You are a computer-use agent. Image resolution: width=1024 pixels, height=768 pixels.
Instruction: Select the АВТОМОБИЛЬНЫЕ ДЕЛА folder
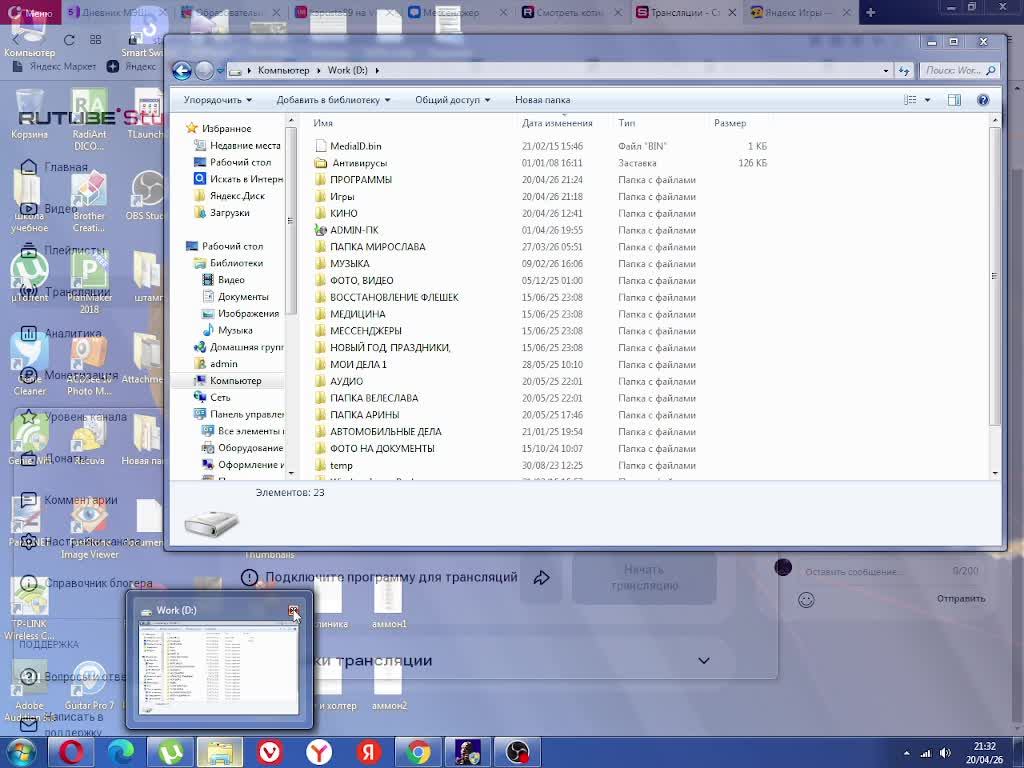coord(385,432)
